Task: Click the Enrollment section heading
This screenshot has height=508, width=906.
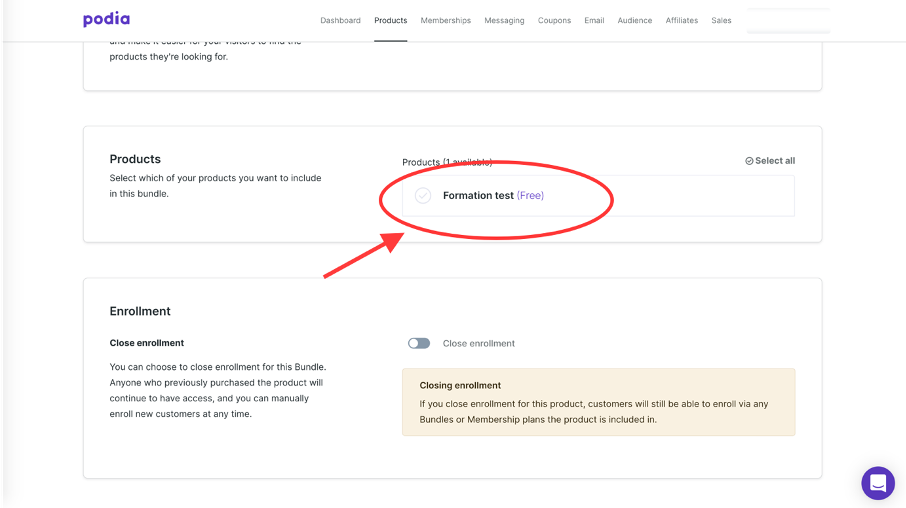Action: (140, 311)
